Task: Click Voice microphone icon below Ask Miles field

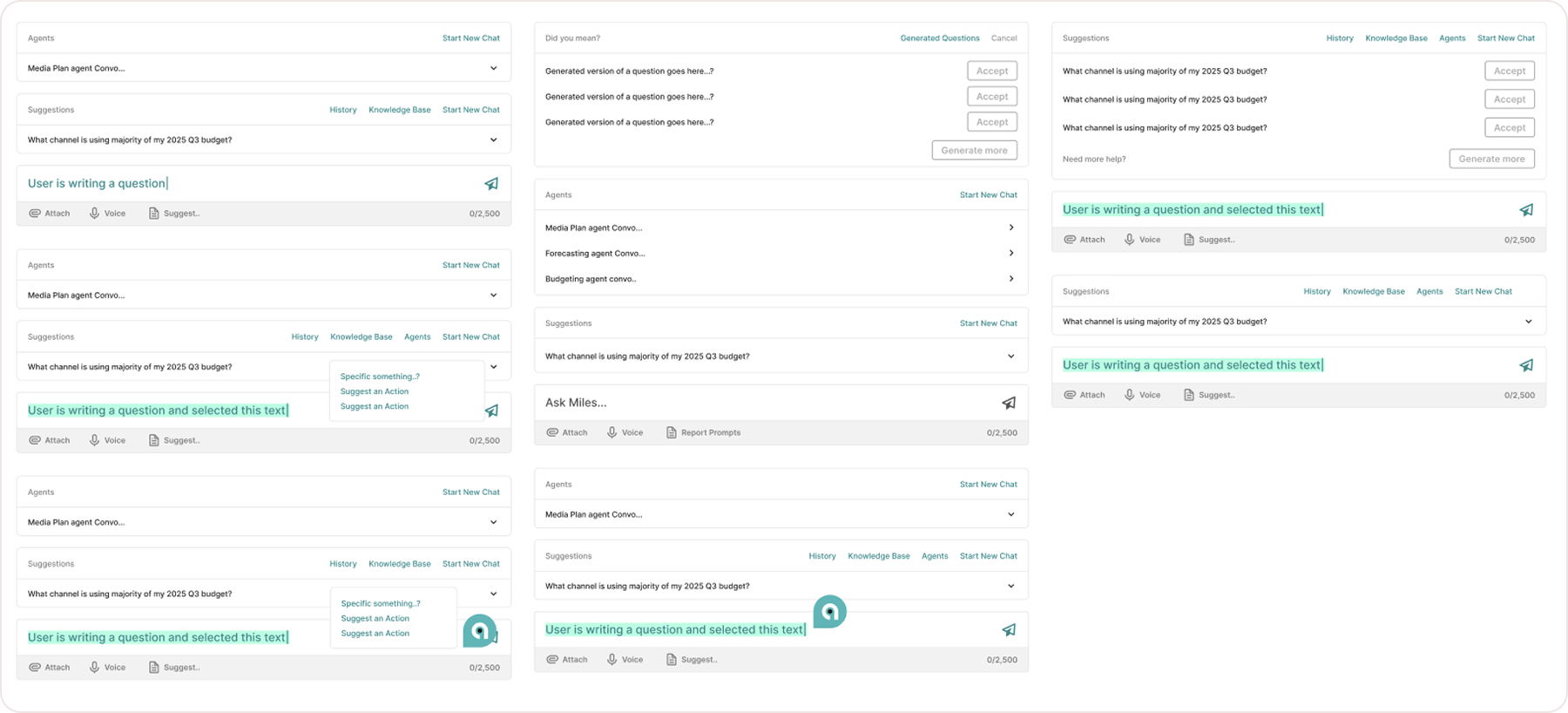Action: (612, 432)
